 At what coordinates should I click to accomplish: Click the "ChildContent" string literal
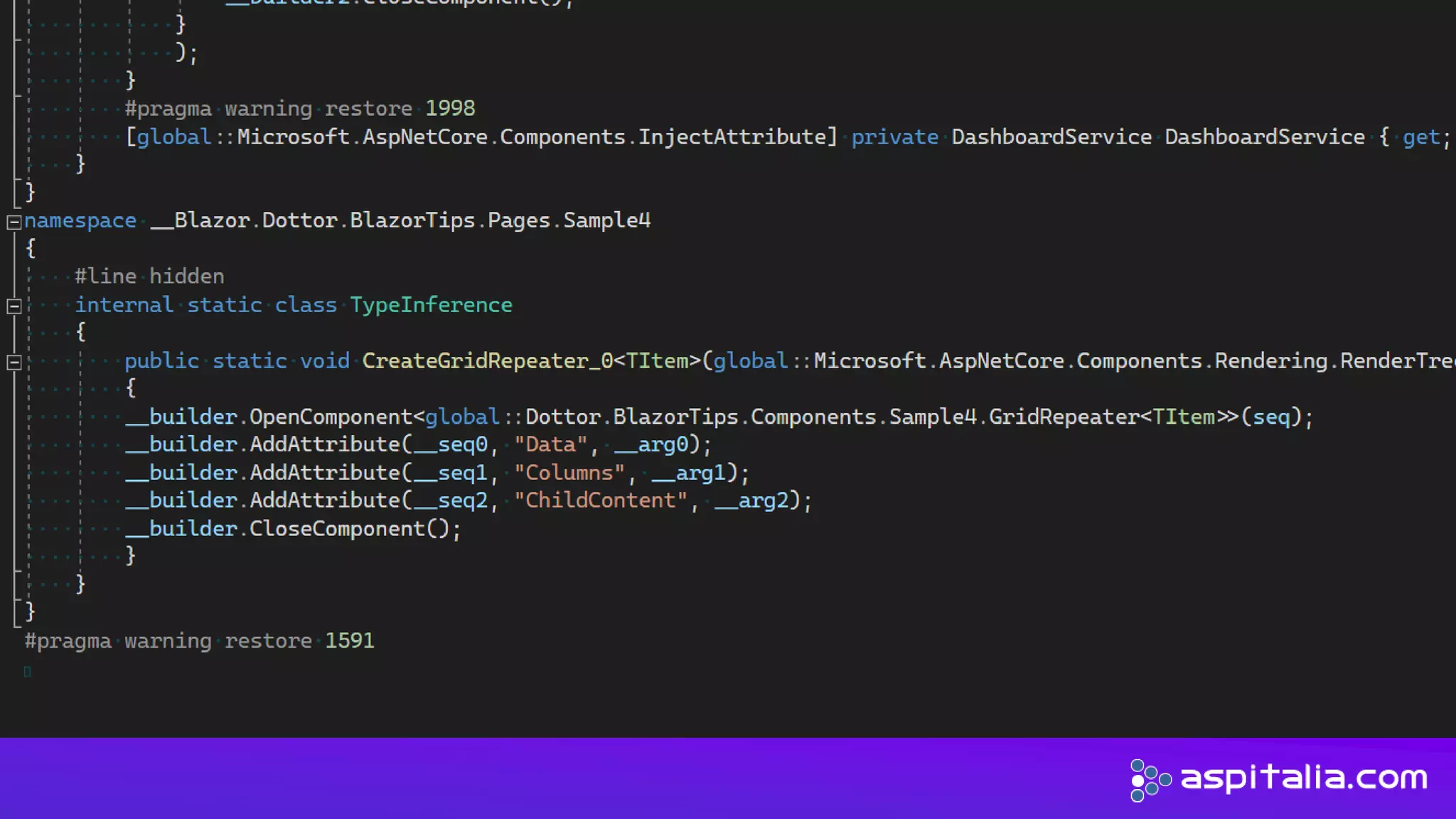point(601,500)
